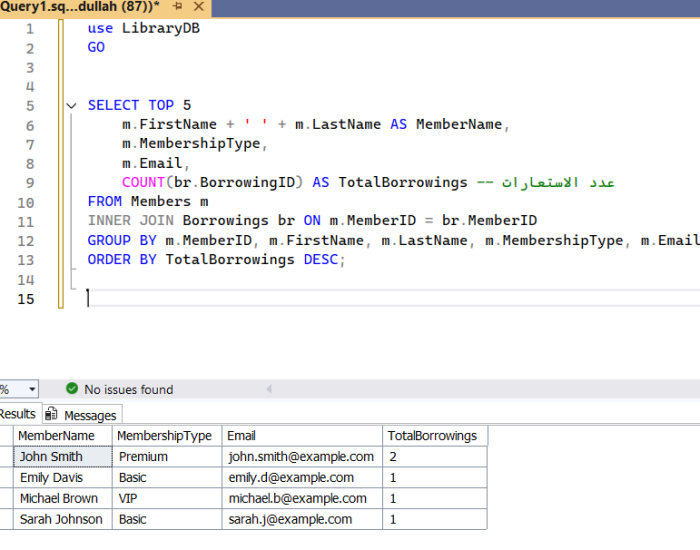This screenshot has width=700, height=550.
Task: Switch to the Results tab
Action: click(x=17, y=414)
